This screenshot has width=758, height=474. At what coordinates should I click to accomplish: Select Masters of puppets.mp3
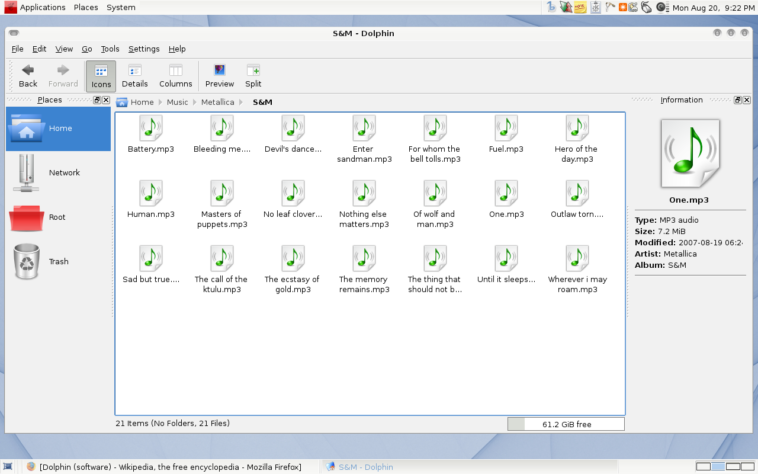pos(222,204)
